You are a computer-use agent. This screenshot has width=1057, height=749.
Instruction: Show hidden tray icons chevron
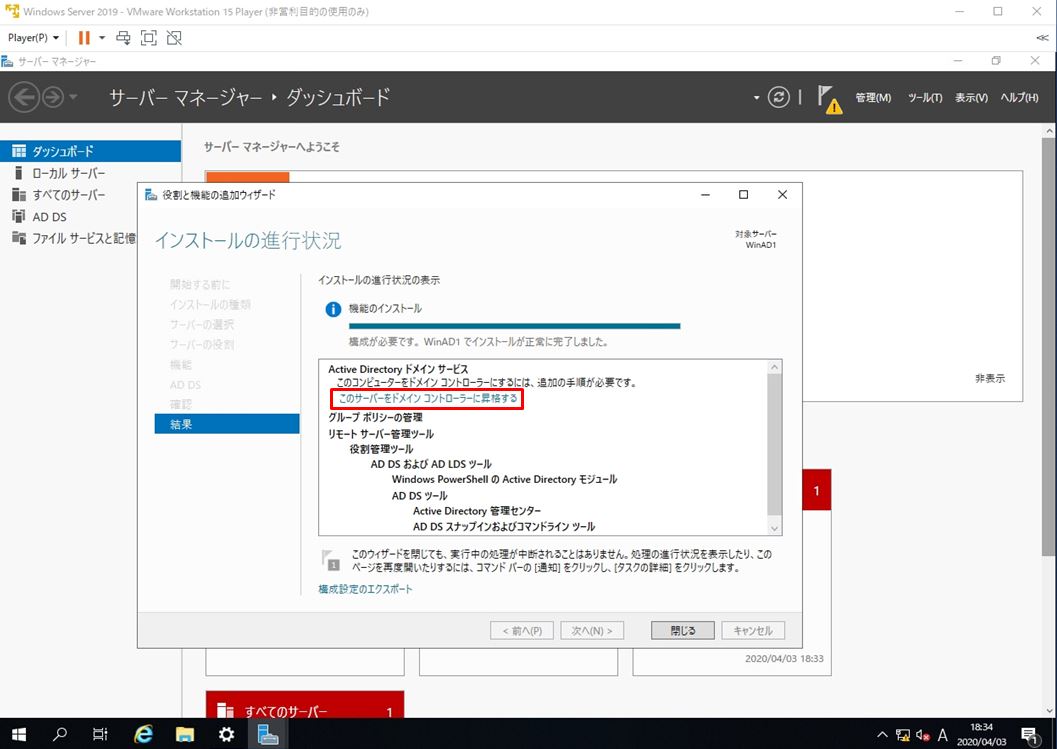(882, 735)
